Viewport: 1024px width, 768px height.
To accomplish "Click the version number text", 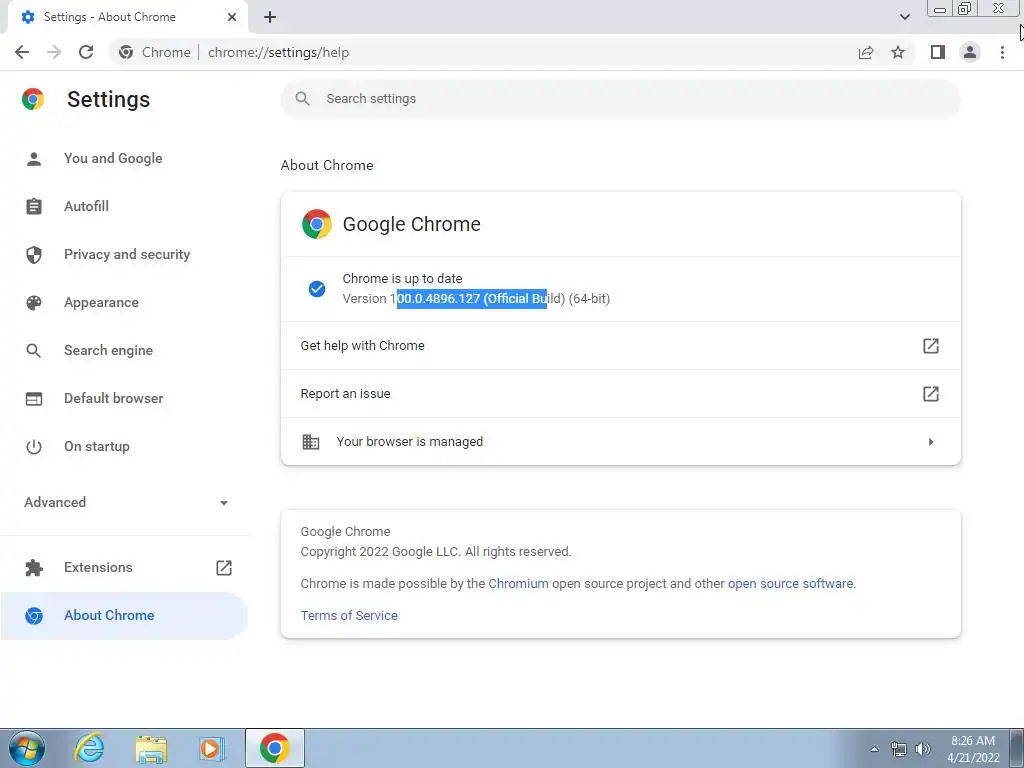I will (476, 298).
